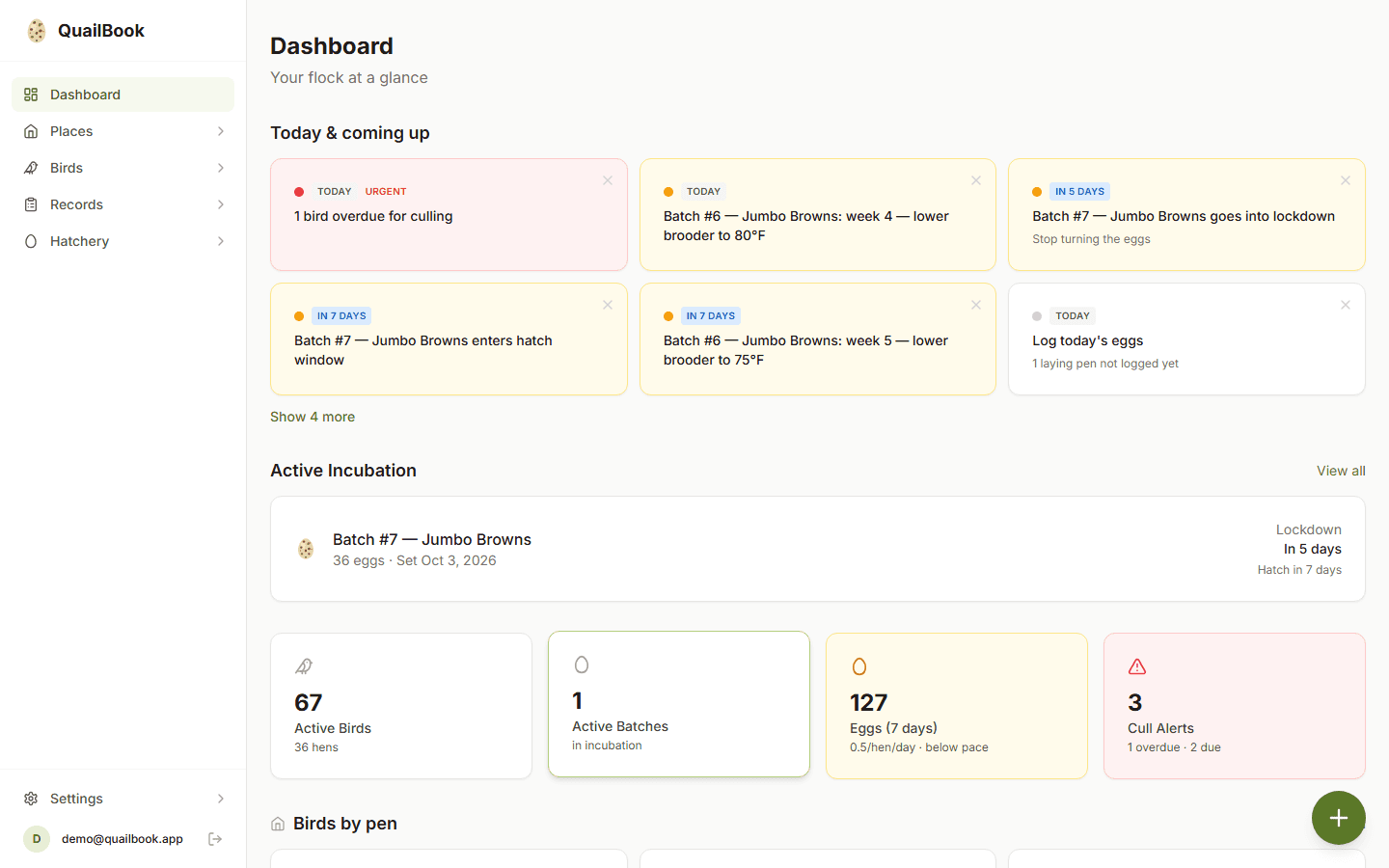Screen dimensions: 1389x868
Task: Click the IN 5 DAYS badge
Action: [1079, 192]
